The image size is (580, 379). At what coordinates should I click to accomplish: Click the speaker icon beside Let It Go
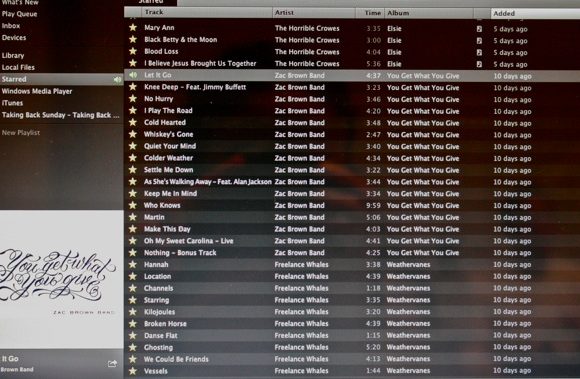[133, 75]
